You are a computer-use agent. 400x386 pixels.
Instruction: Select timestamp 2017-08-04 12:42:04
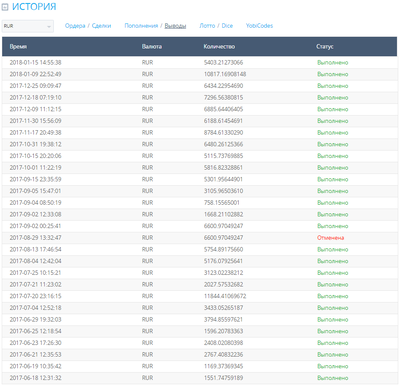pyautogui.click(x=35, y=261)
